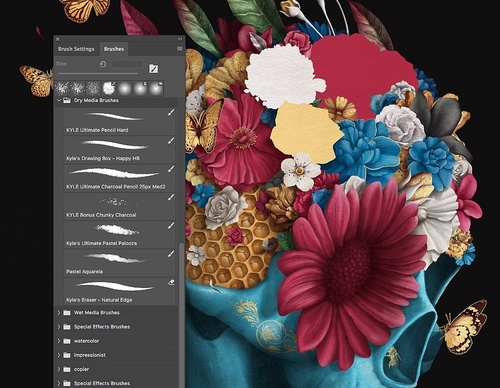
Task: Expand the Wet Media Brushes group
Action: [59, 313]
